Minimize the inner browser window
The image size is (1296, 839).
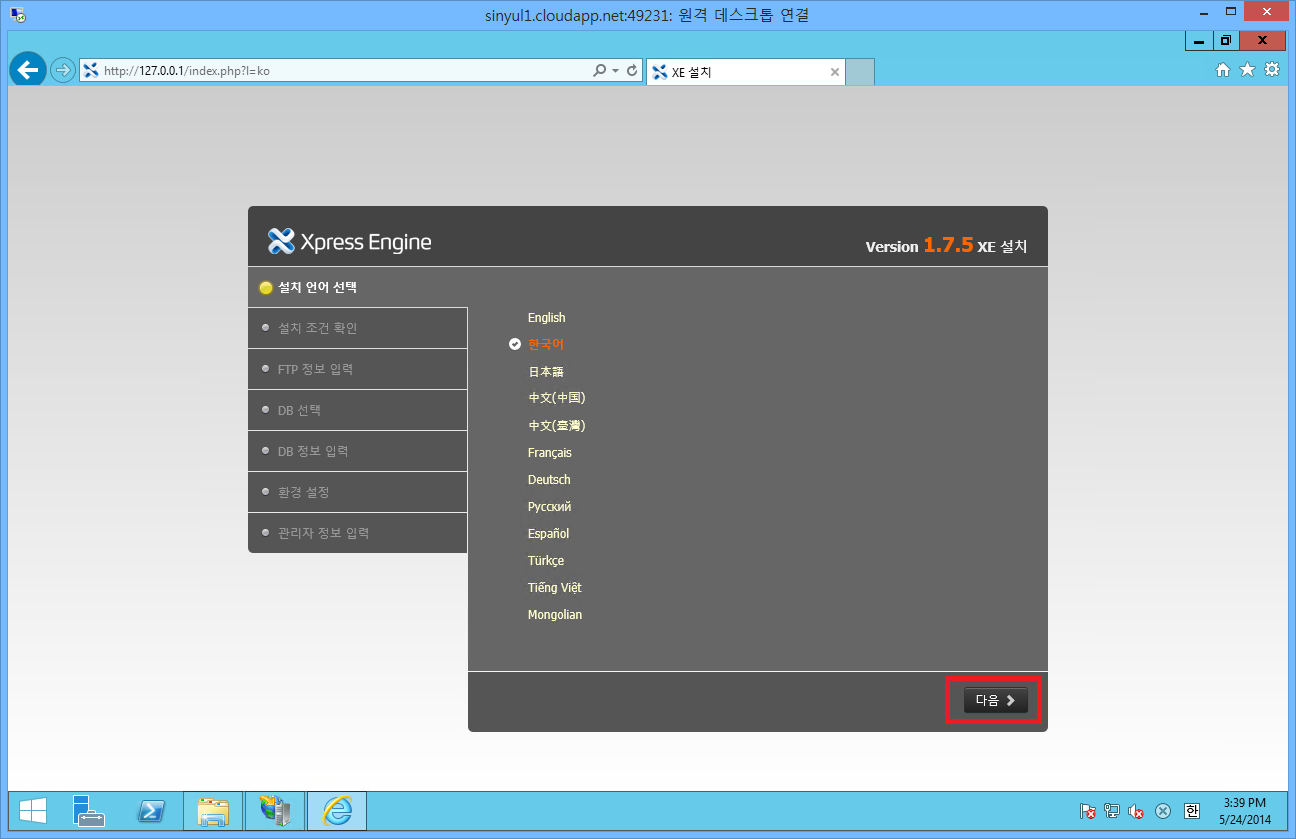pyautogui.click(x=1200, y=40)
